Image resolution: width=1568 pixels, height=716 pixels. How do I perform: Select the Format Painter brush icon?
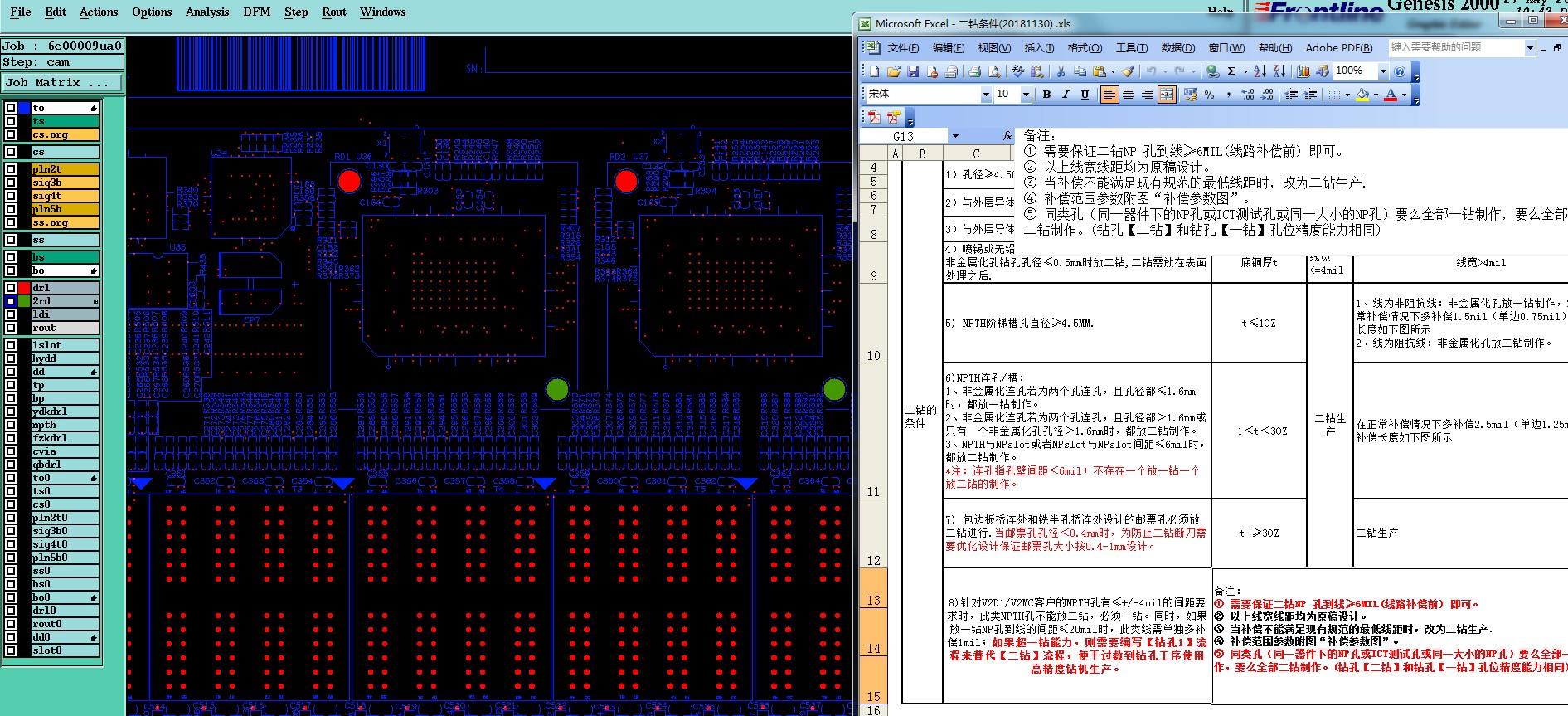pos(1129,71)
